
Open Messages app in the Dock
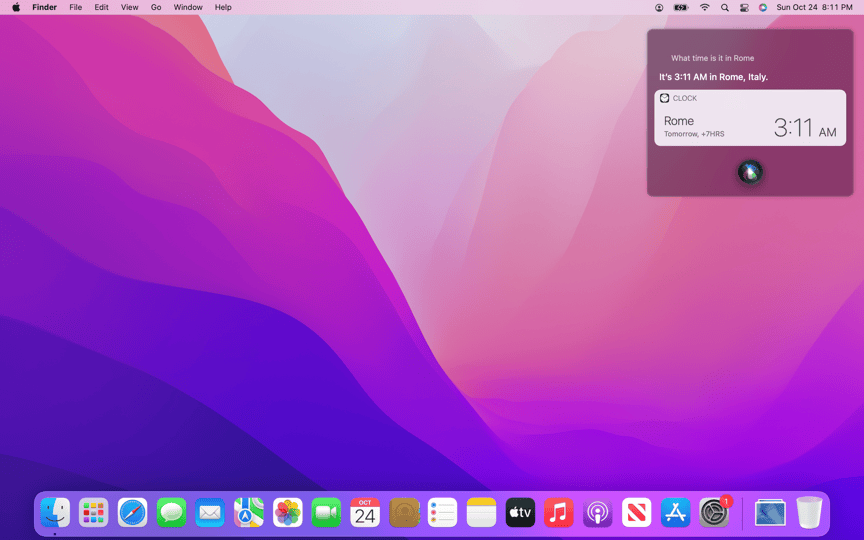coord(171,512)
